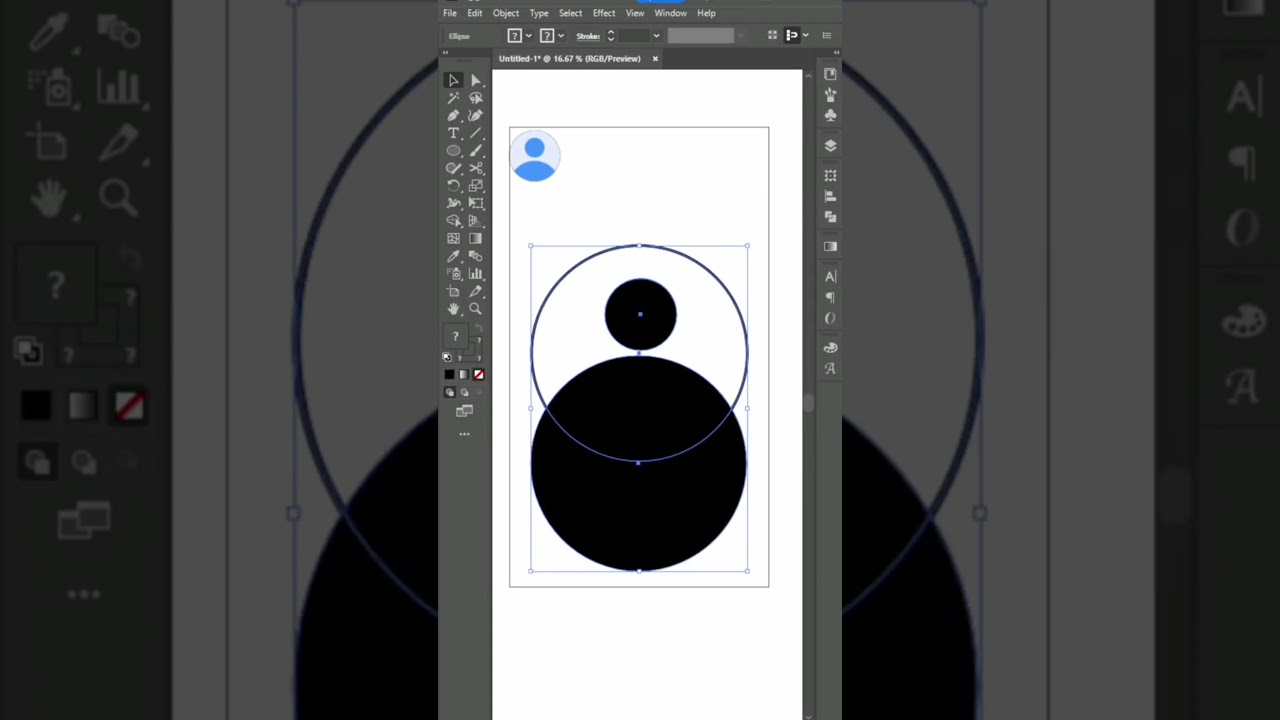This screenshot has width=1280, height=720.
Task: Select the Shape Builder tool
Action: click(453, 221)
